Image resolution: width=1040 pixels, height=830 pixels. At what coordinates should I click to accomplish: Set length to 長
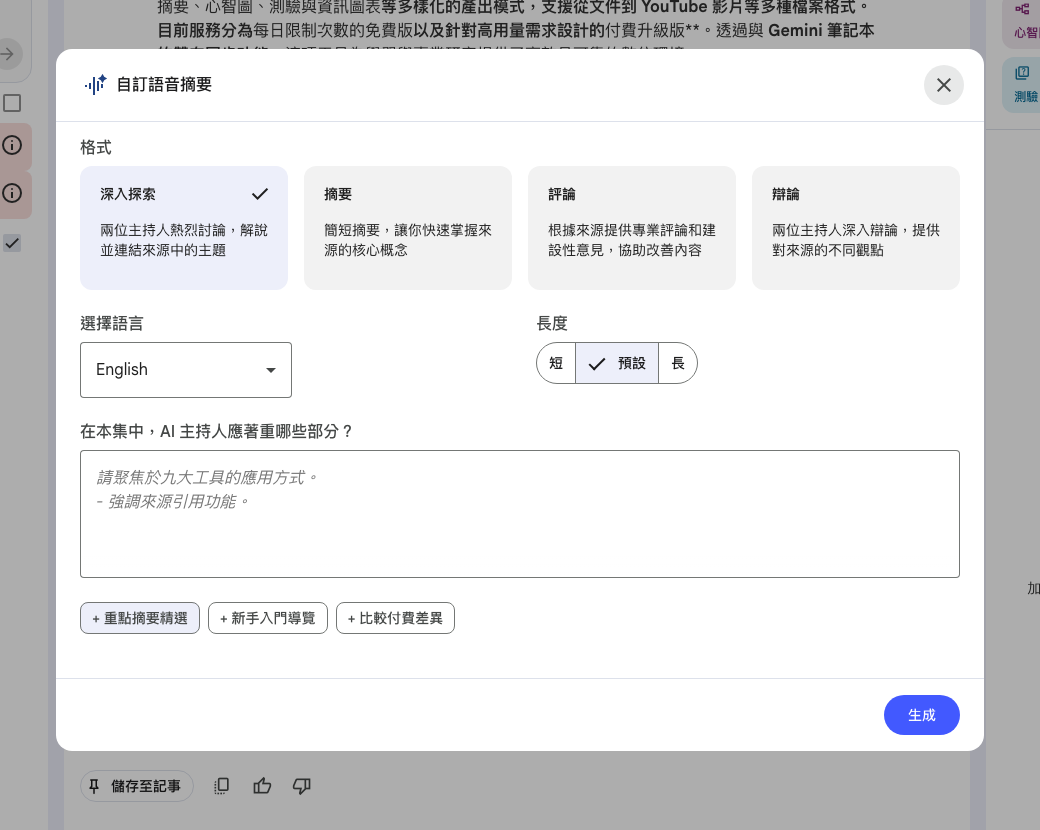click(x=678, y=363)
